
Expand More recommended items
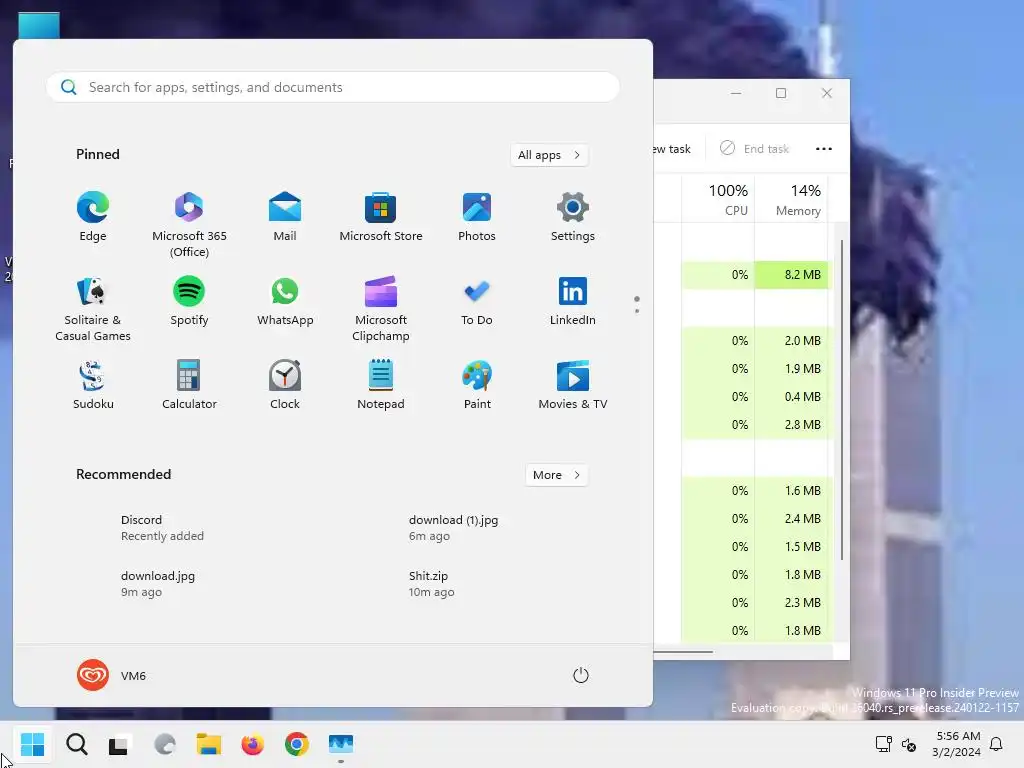point(556,475)
